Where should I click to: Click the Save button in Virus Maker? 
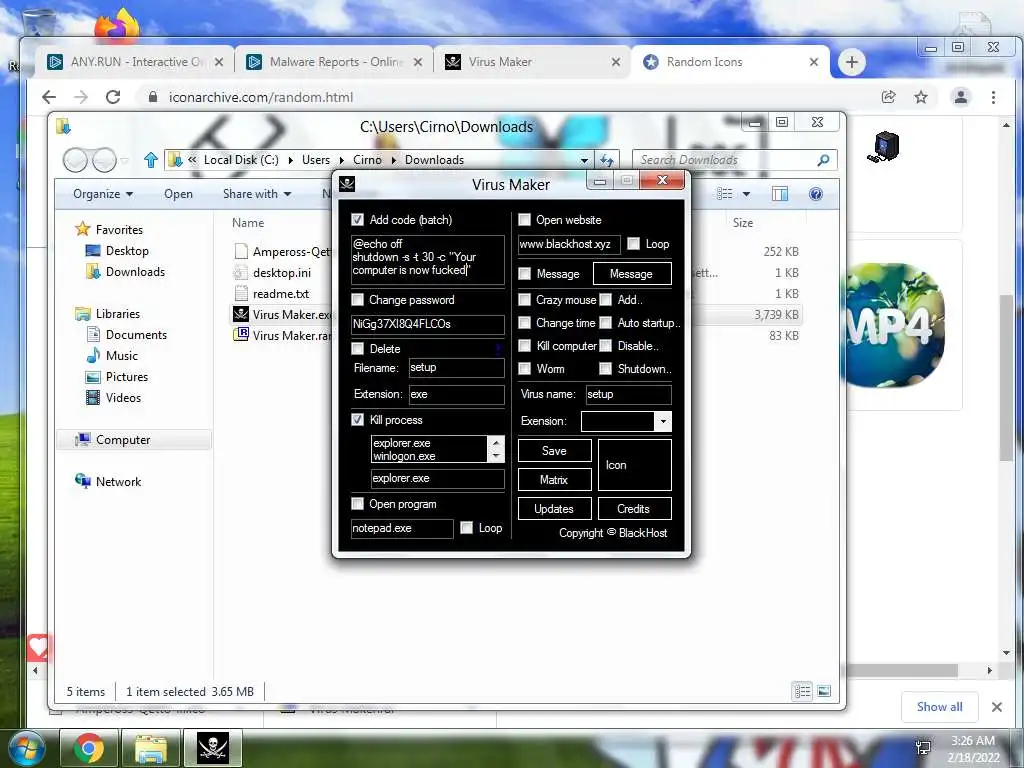[x=554, y=451]
